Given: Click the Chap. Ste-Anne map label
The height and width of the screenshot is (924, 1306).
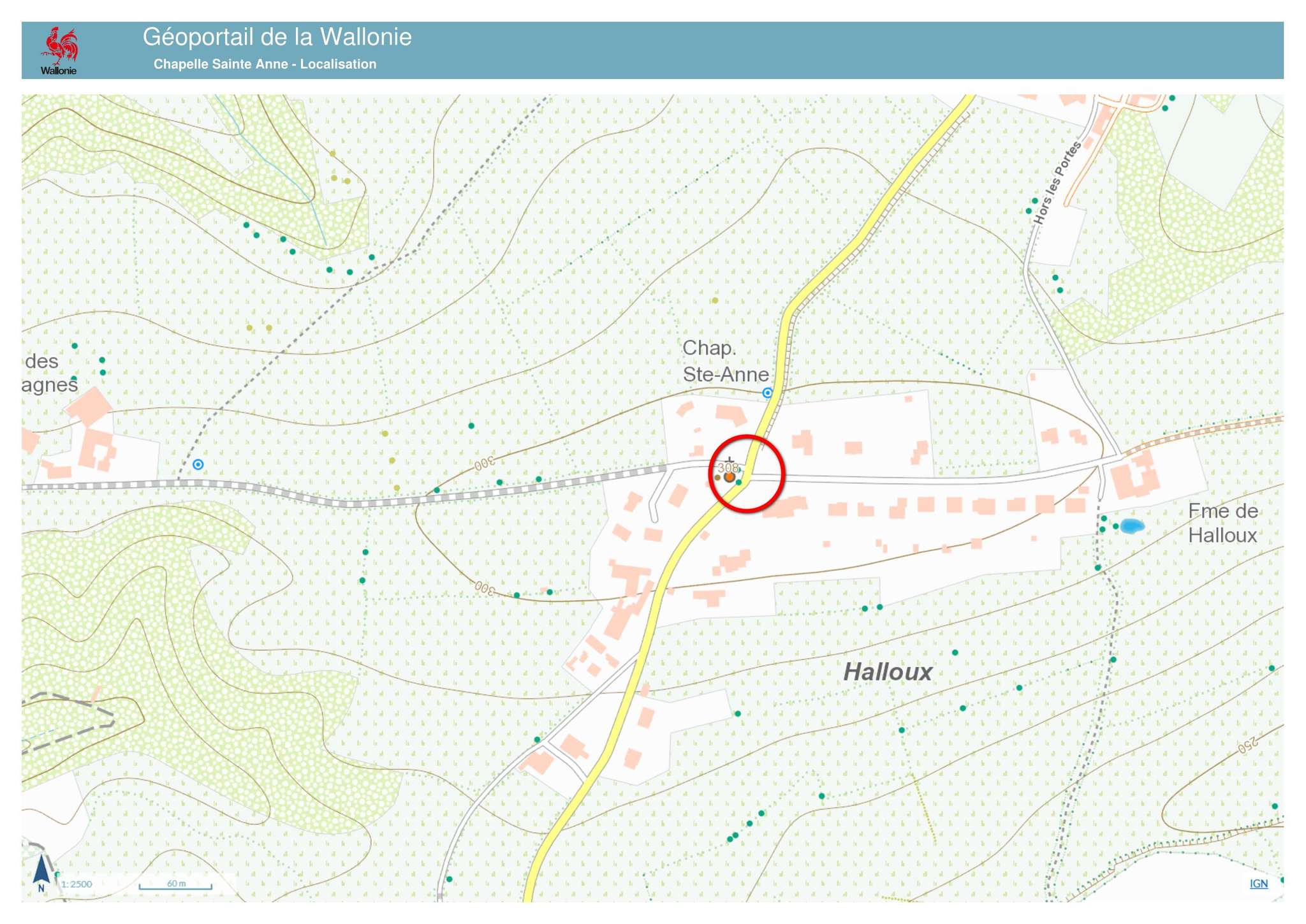Looking at the screenshot, I should pos(724,362).
